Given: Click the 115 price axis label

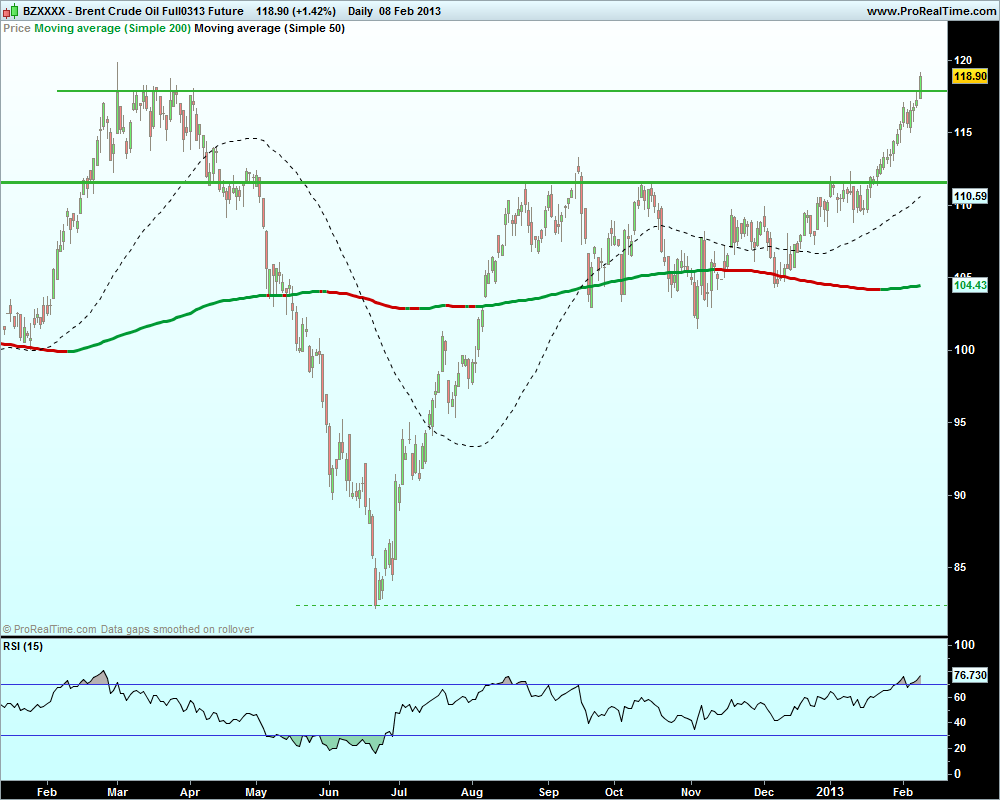Looking at the screenshot, I should (963, 132).
